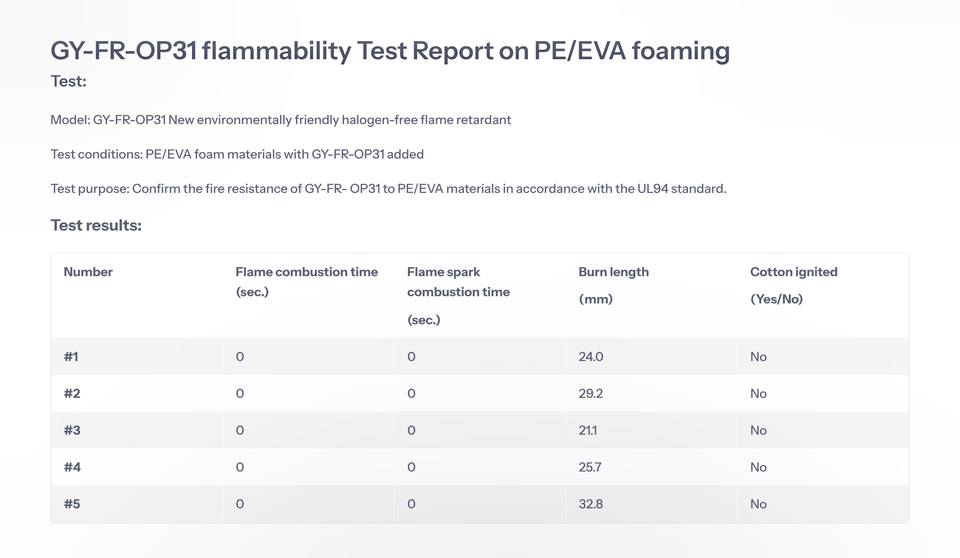
Task: Click the 24.0 burn length value
Action: (591, 357)
